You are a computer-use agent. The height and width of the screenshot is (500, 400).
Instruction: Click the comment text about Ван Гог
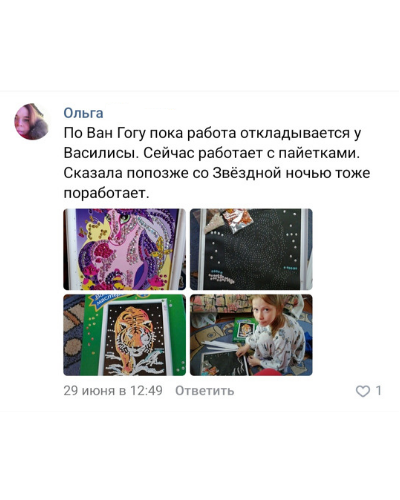217,163
